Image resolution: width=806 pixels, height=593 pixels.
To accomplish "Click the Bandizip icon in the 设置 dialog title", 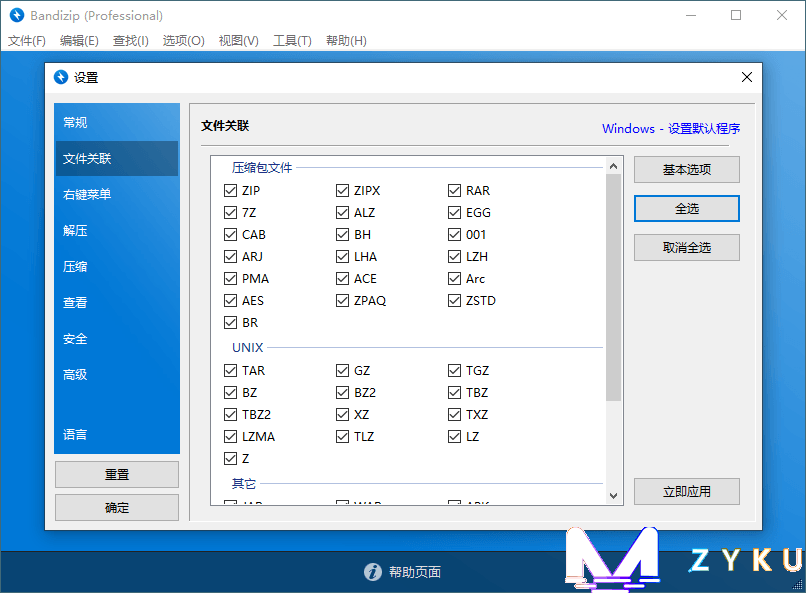I will [x=61, y=77].
